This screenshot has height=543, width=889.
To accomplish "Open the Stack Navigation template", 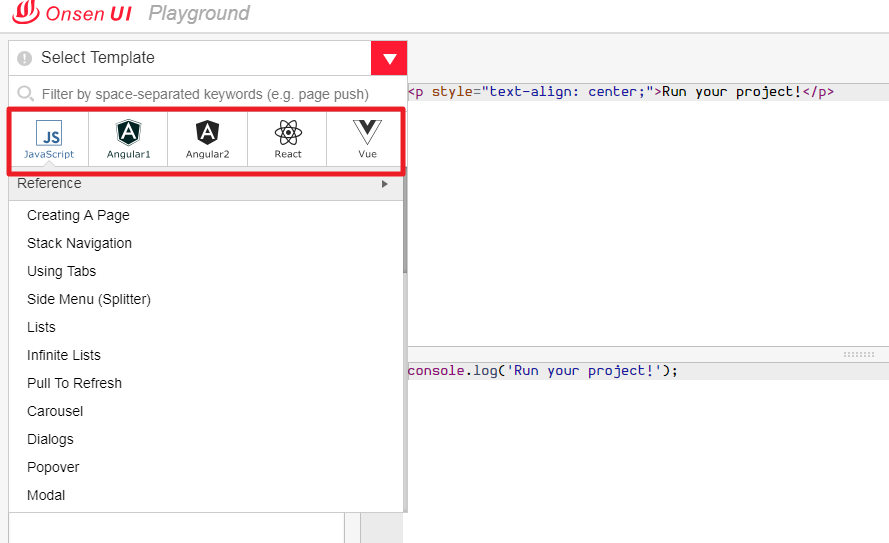I will coord(79,243).
